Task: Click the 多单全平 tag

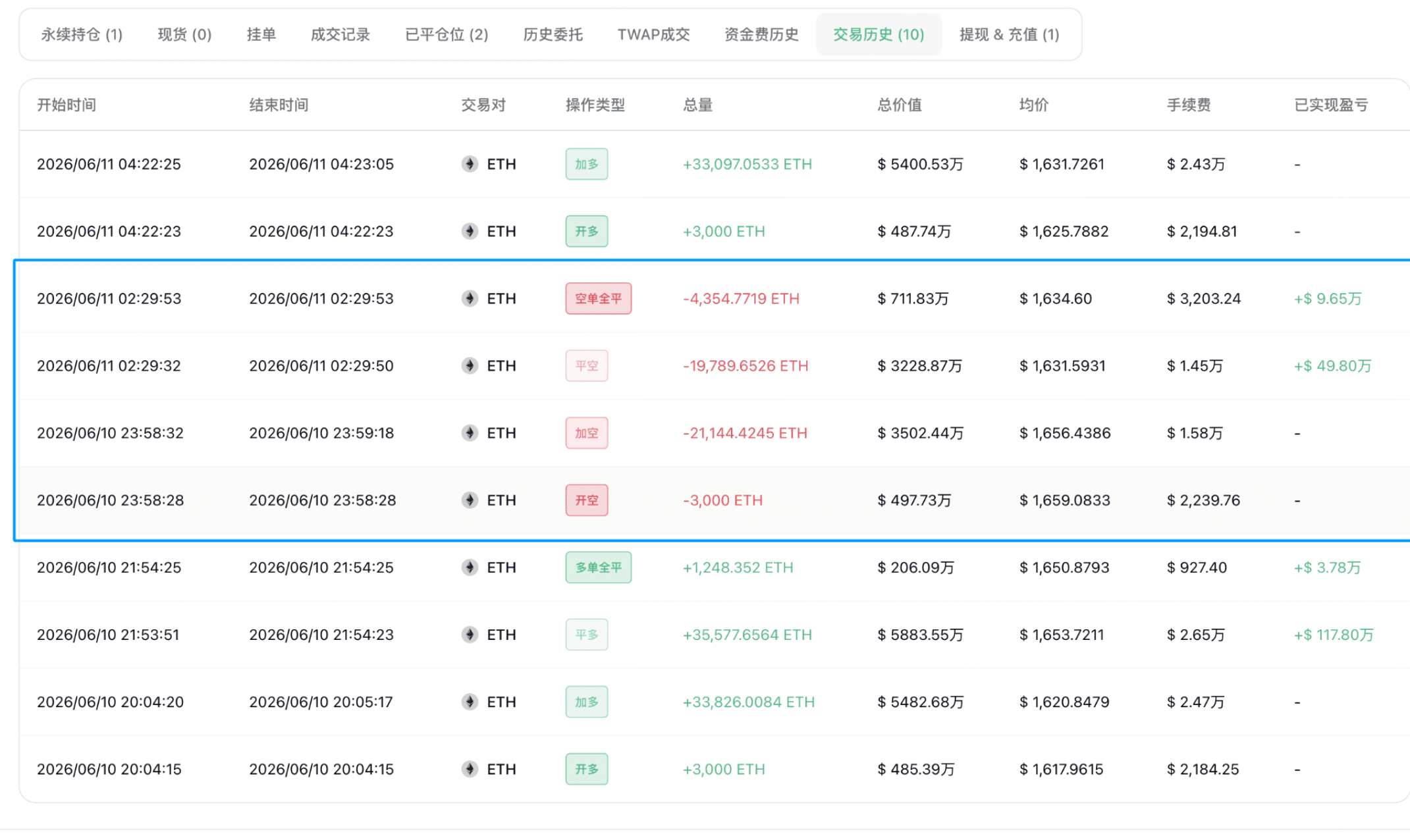Action: point(598,567)
